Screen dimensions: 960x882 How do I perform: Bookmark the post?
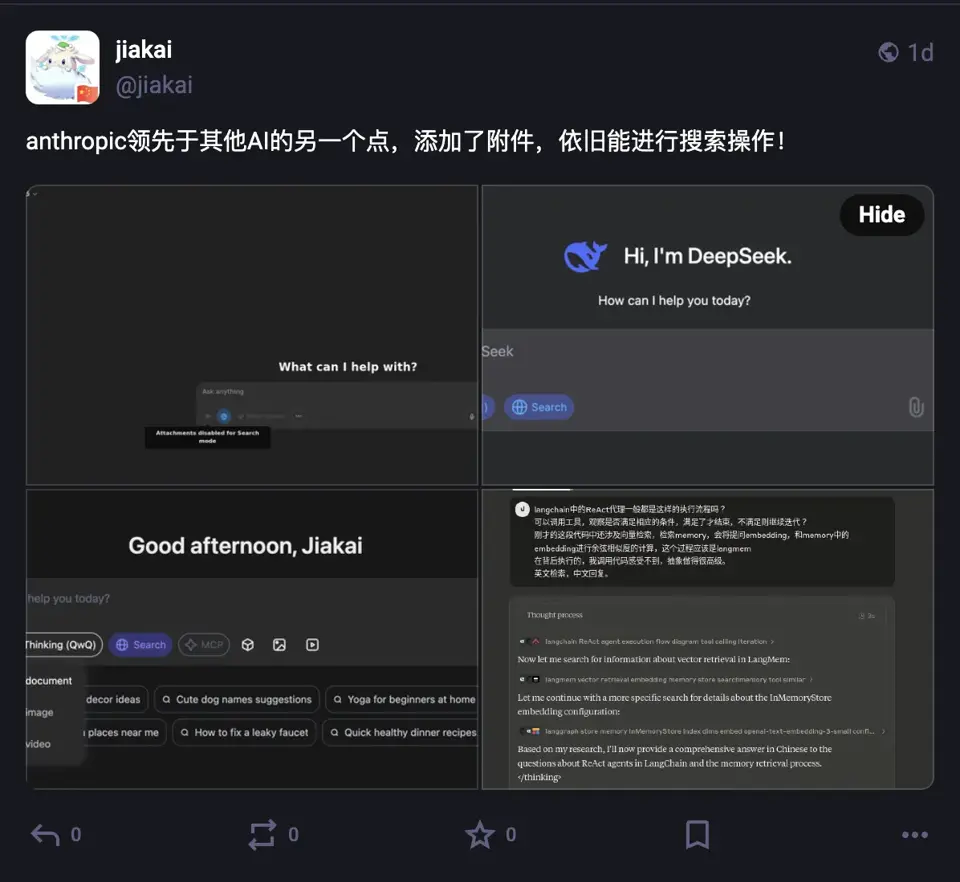coord(697,835)
